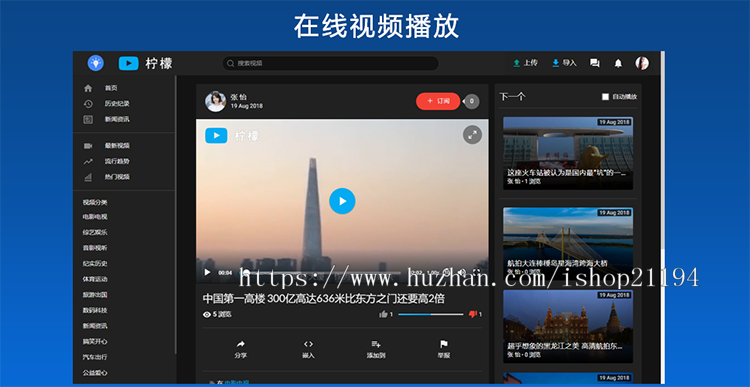Click the camera icon for 最新视频
Image resolution: width=750 pixels, height=387 pixels.
point(88,145)
